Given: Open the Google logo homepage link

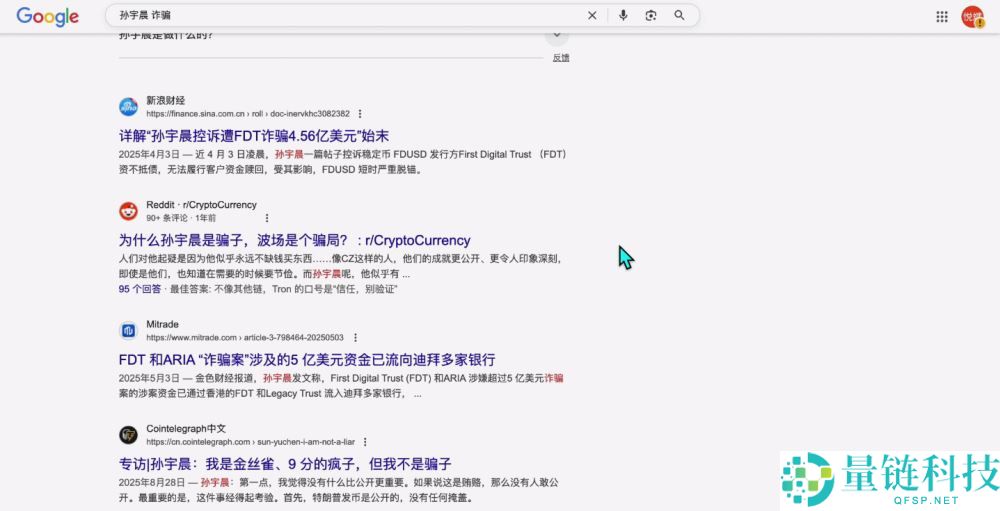Looking at the screenshot, I should [48, 16].
